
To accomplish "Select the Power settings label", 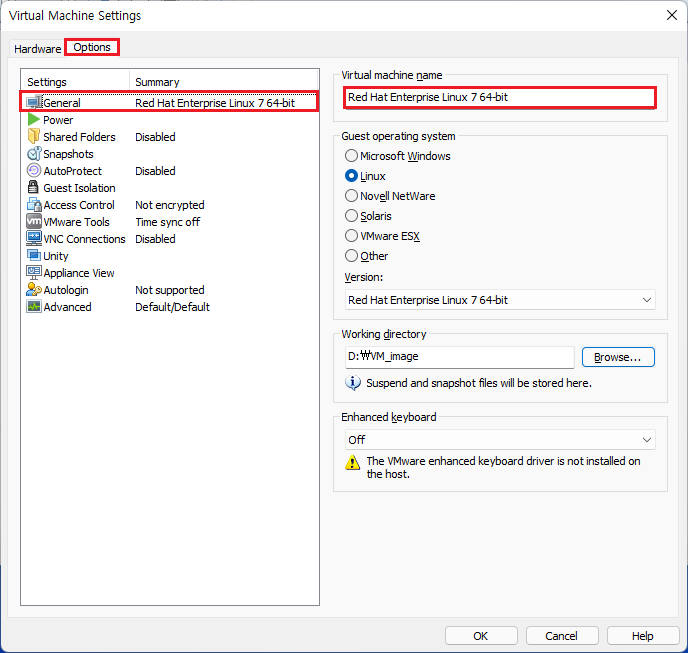I will click(58, 120).
